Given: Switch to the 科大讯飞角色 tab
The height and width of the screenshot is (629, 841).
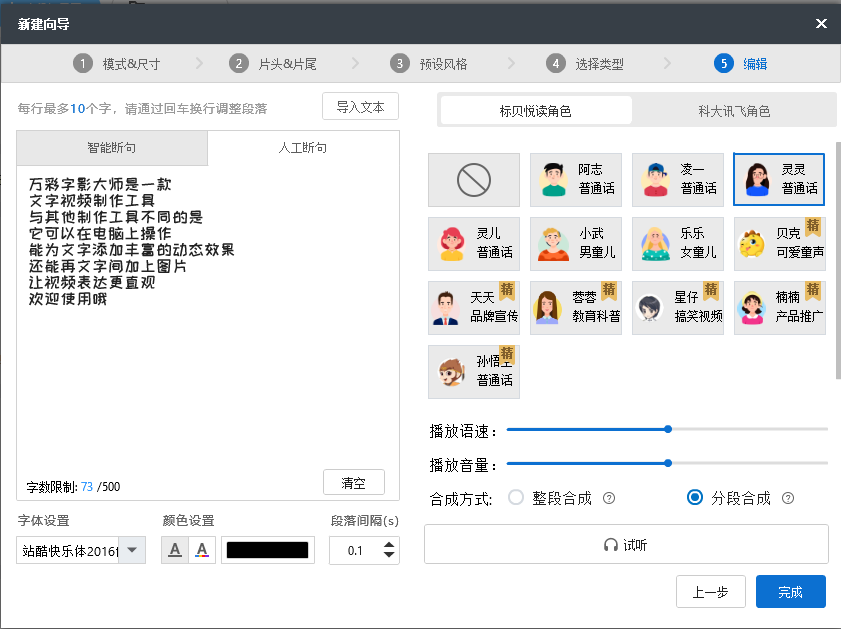Looking at the screenshot, I should coord(734,109).
